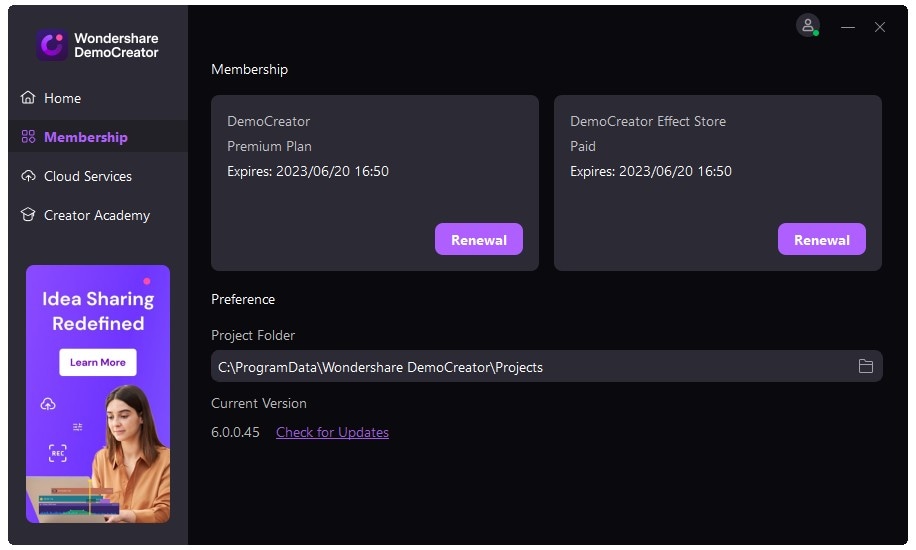Close the DemoCreator window
The height and width of the screenshot is (550, 916).
(880, 28)
